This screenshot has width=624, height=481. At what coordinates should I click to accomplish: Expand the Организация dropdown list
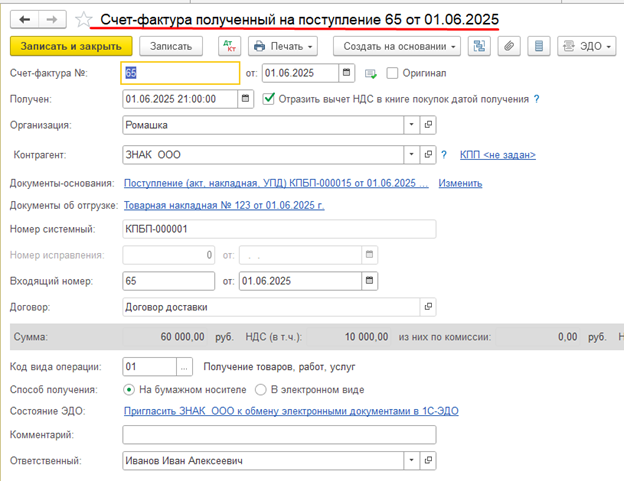click(412, 125)
